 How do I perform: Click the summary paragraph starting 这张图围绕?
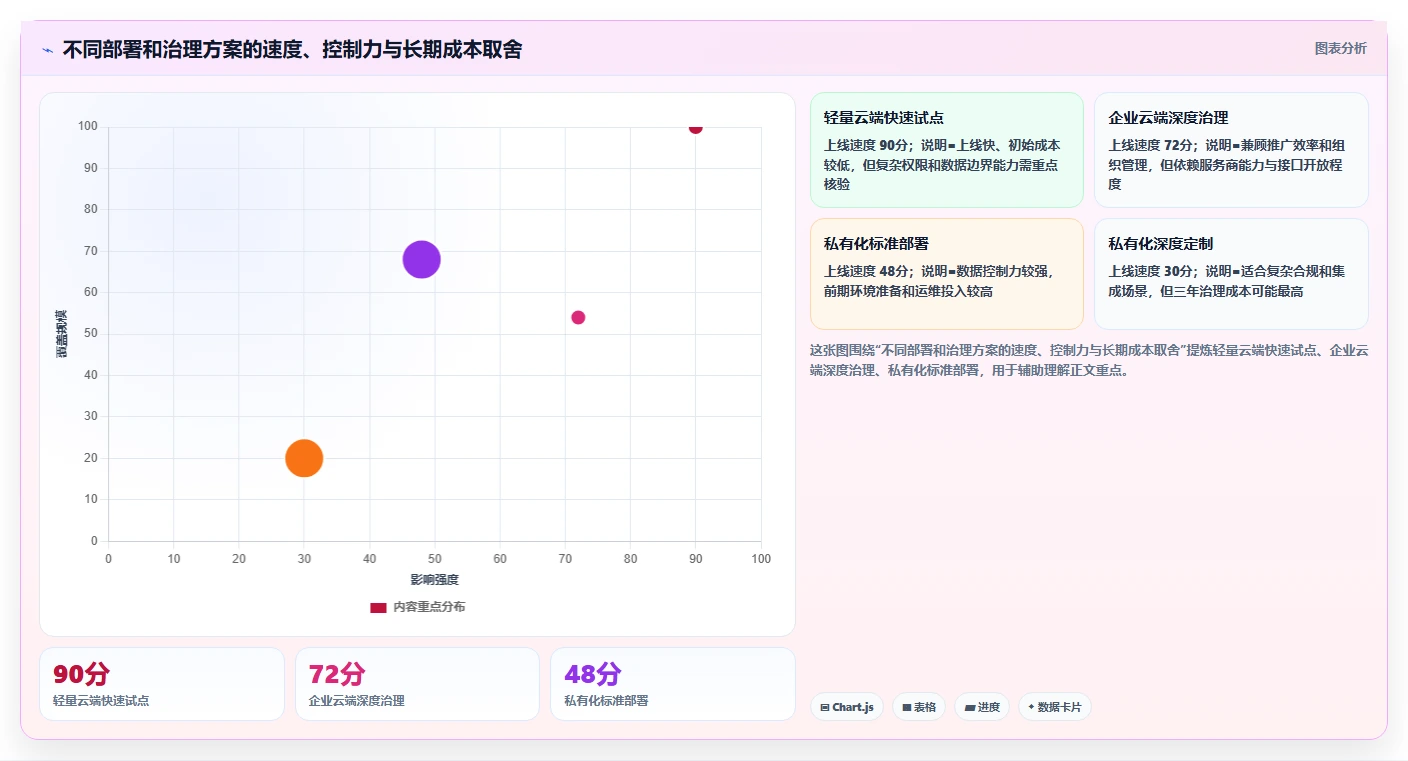(x=1089, y=360)
